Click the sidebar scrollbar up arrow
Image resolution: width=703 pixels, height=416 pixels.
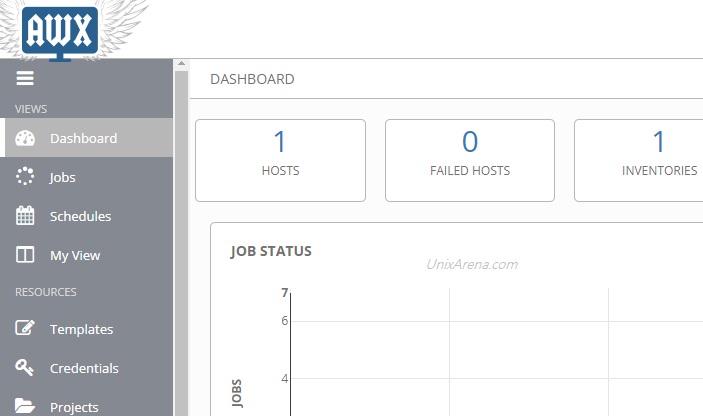[x=181, y=64]
